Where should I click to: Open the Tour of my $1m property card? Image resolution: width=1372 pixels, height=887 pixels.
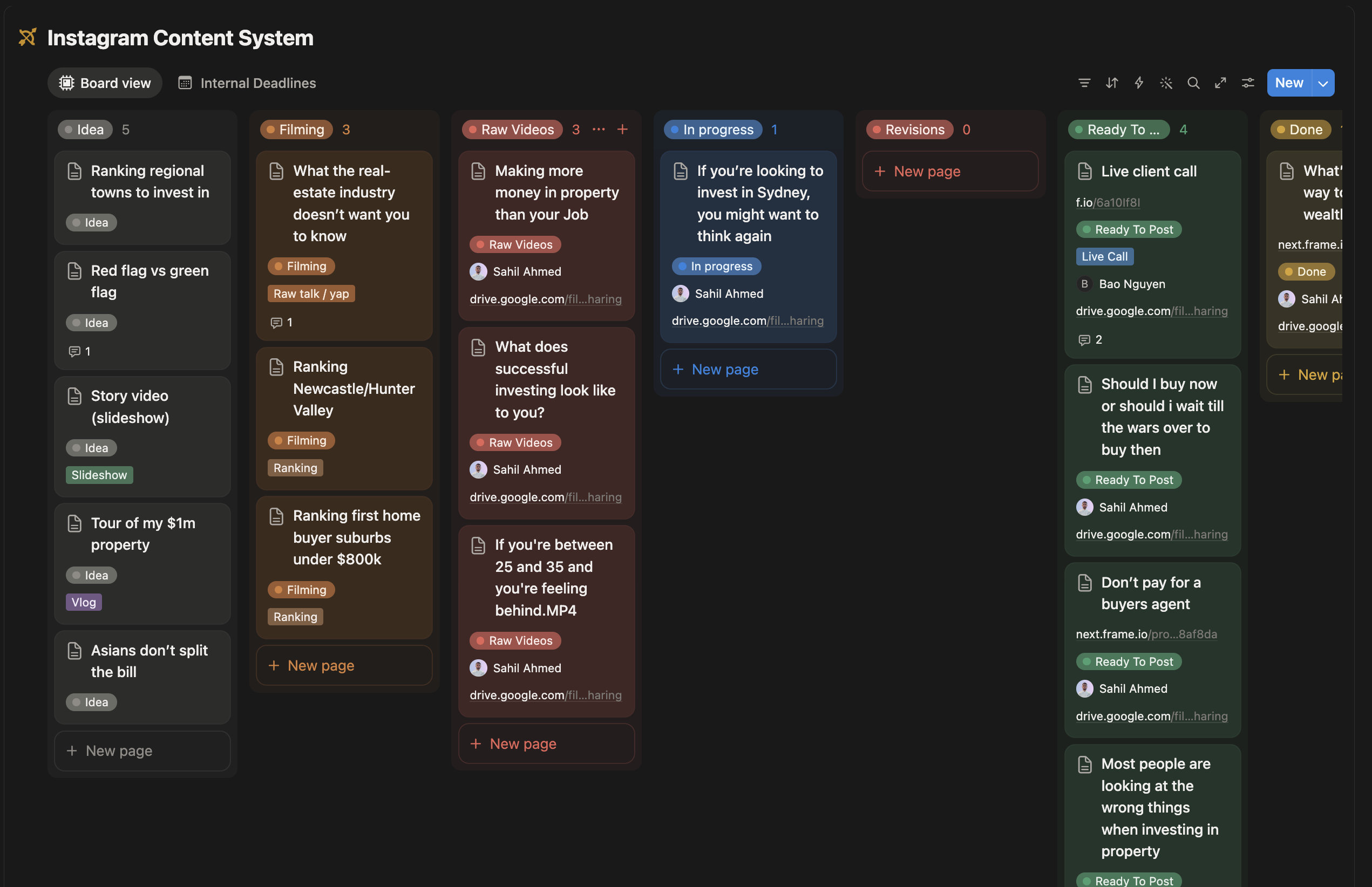(x=142, y=534)
